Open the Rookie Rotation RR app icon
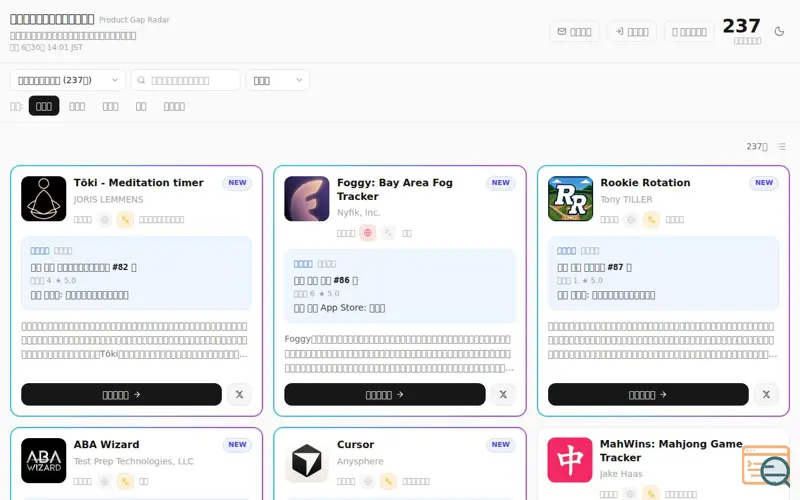The image size is (800, 500). click(x=570, y=198)
